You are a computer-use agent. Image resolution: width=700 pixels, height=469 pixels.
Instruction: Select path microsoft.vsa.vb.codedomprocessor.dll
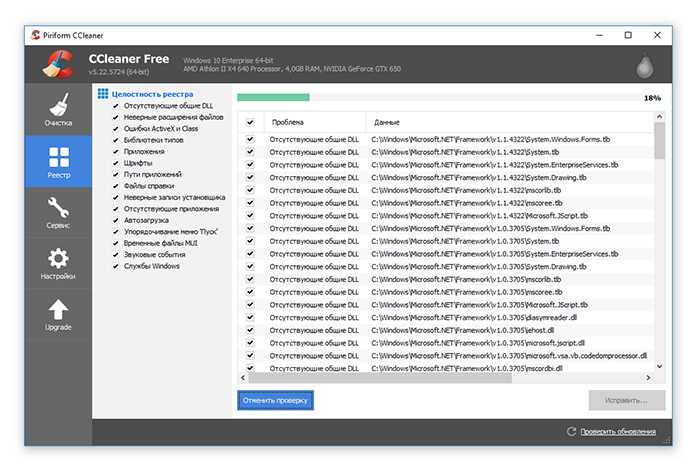(509, 356)
